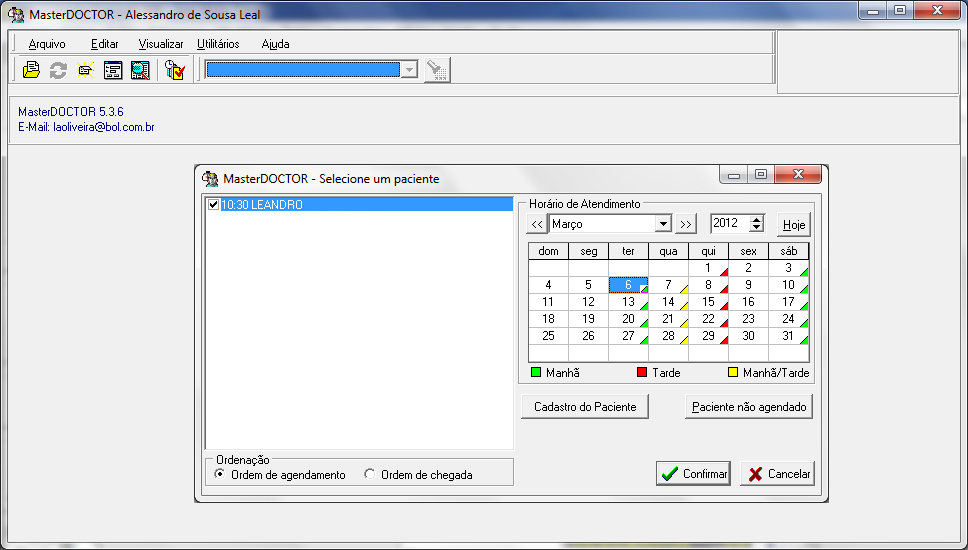Click the Hoje button
Image resolution: width=968 pixels, height=550 pixels.
793,225
